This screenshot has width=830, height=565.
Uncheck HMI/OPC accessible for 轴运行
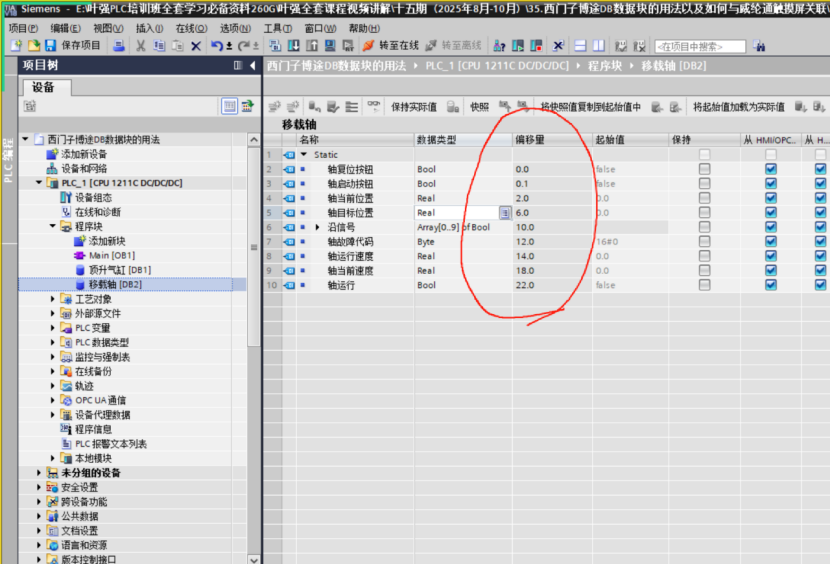point(771,284)
